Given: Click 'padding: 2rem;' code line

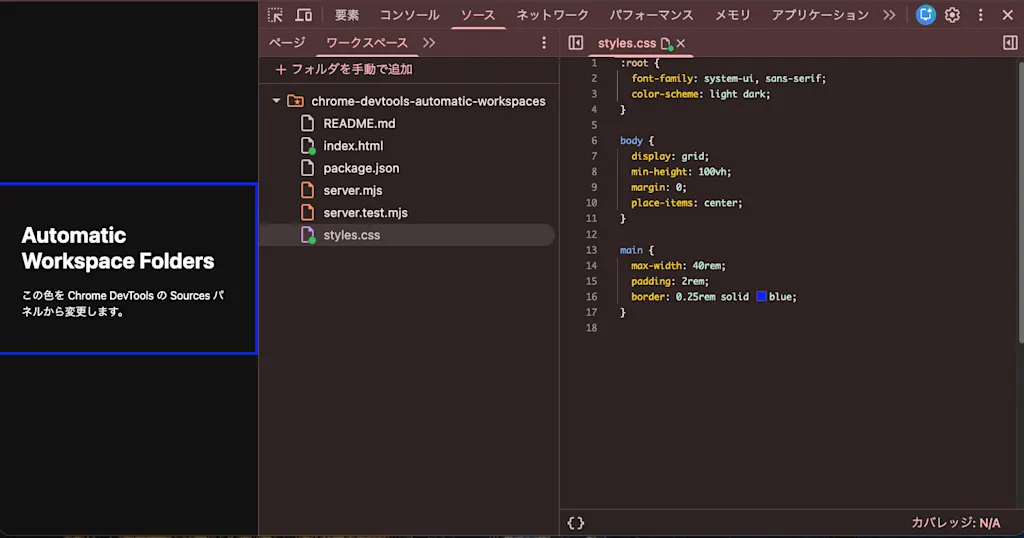Looking at the screenshot, I should [x=669, y=281].
